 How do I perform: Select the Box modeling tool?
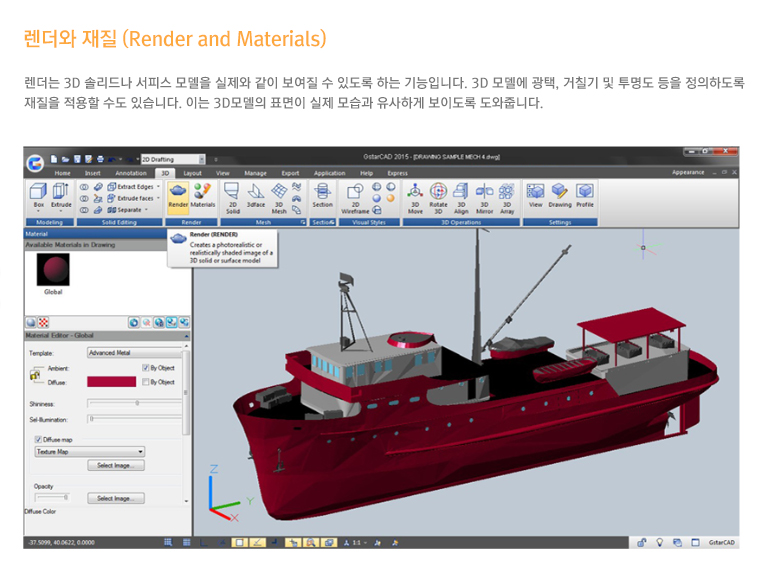tap(38, 191)
